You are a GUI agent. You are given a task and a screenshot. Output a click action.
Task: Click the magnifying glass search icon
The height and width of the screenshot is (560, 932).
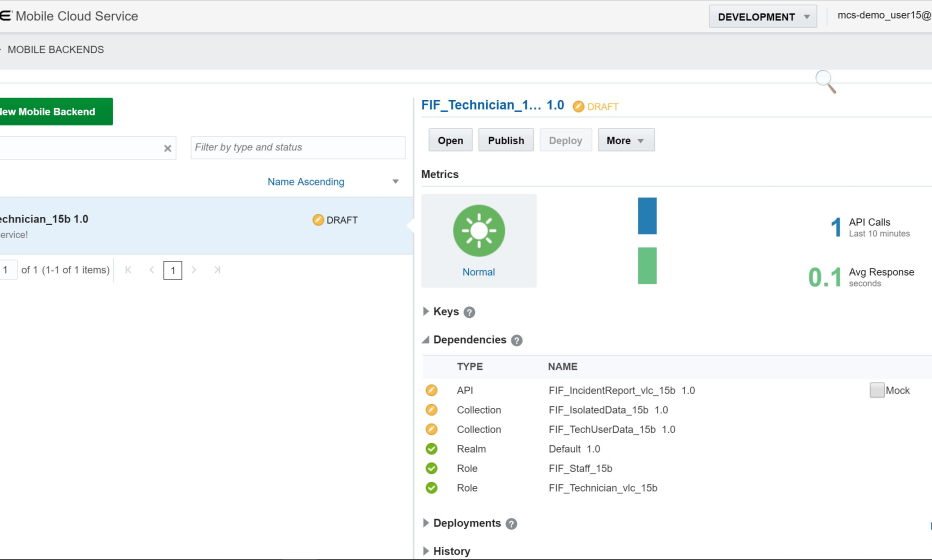tap(825, 81)
